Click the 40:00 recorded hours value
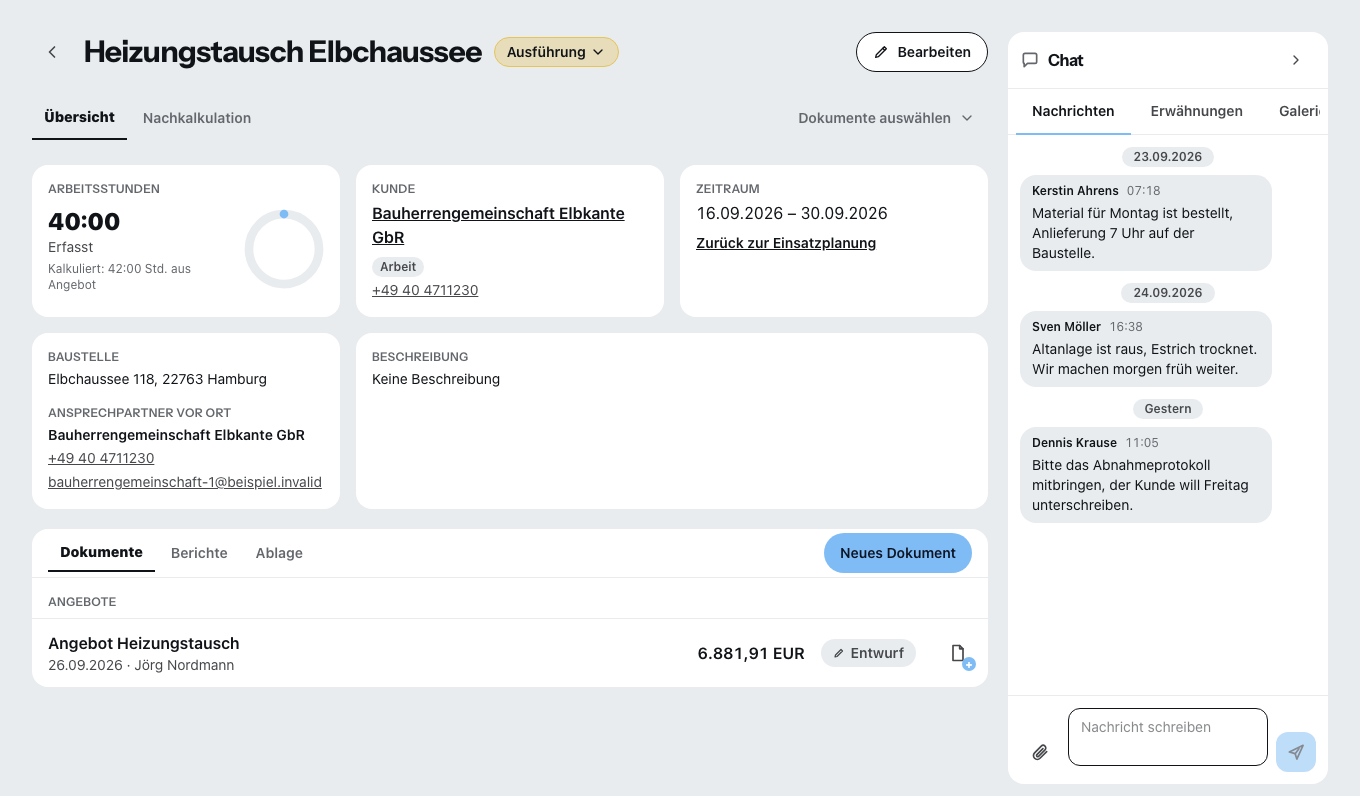 pos(84,221)
